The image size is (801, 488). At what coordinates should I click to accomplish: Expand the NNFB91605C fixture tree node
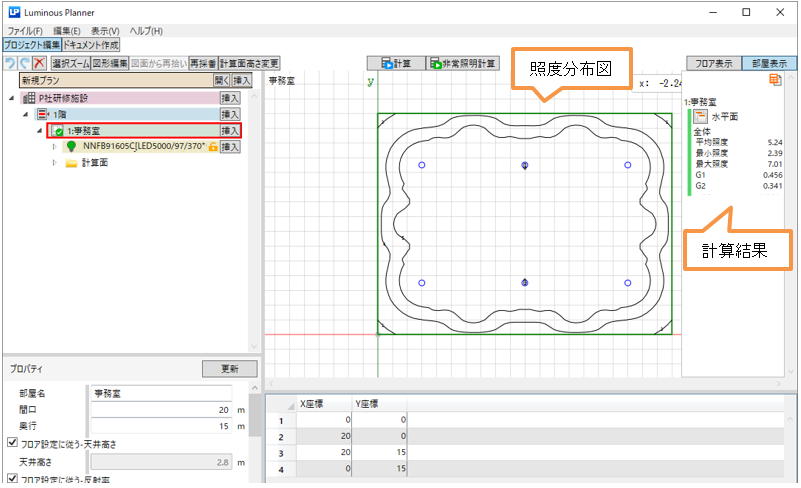[55, 147]
